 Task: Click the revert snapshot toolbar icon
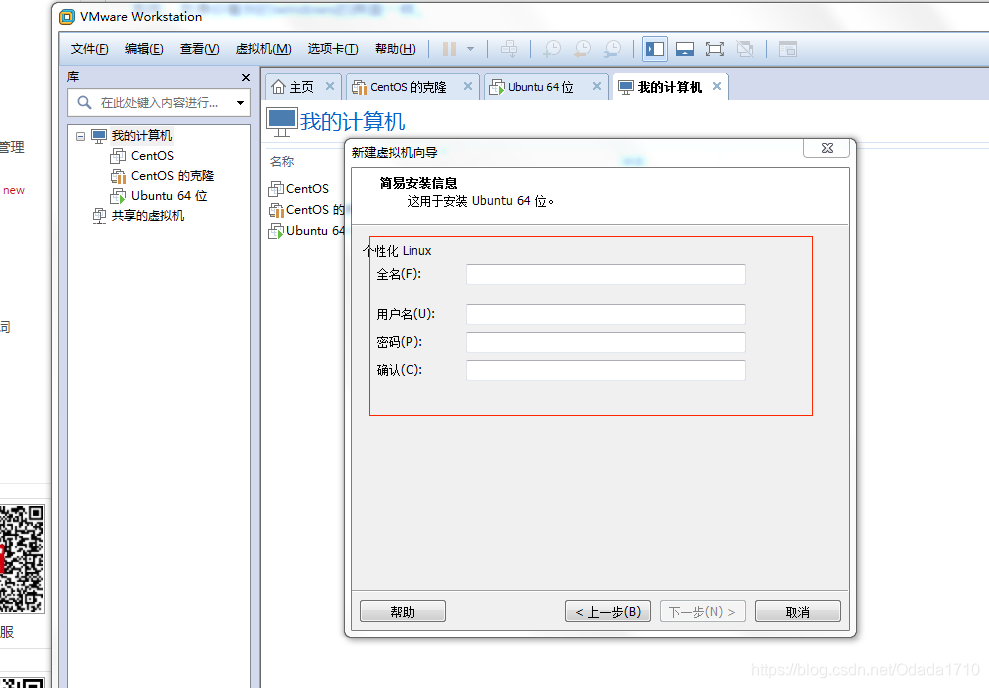pos(582,49)
